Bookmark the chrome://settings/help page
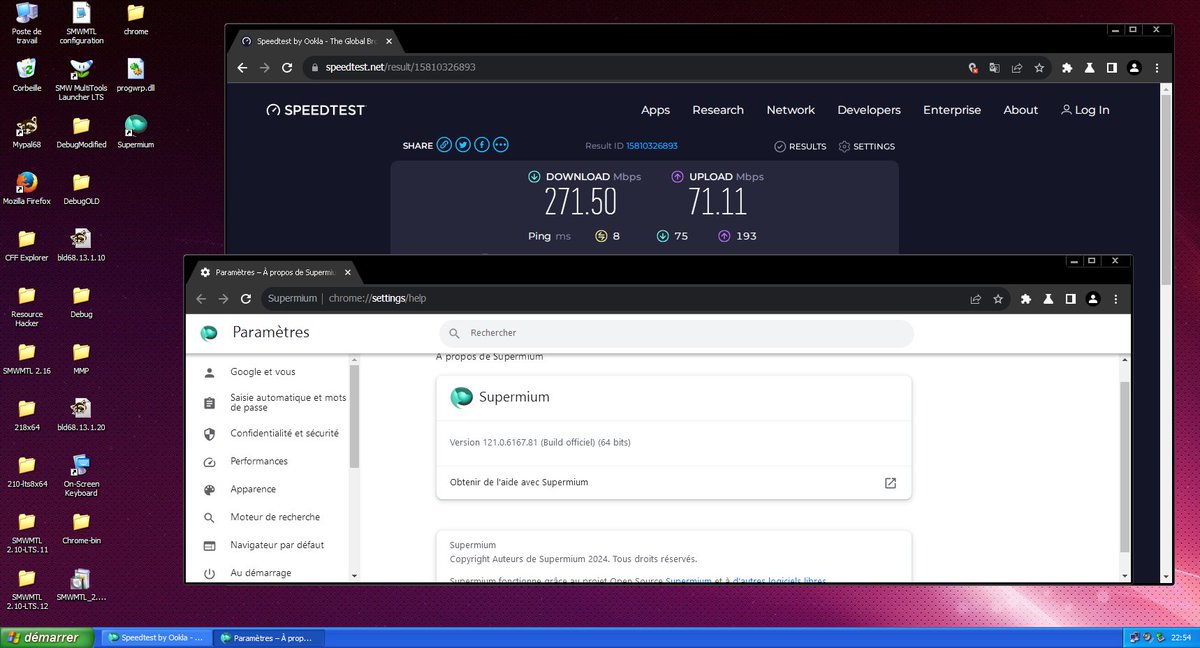The image size is (1200, 648). [x=998, y=298]
